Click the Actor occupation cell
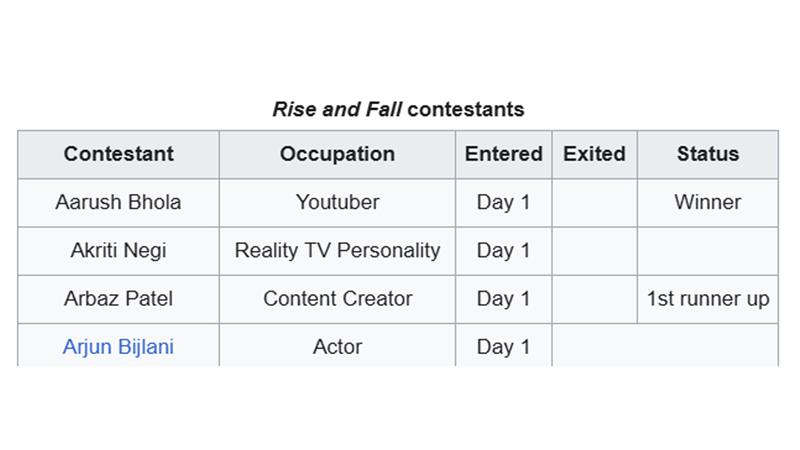Image resolution: width=800 pixels, height=450 pixels. pos(337,347)
